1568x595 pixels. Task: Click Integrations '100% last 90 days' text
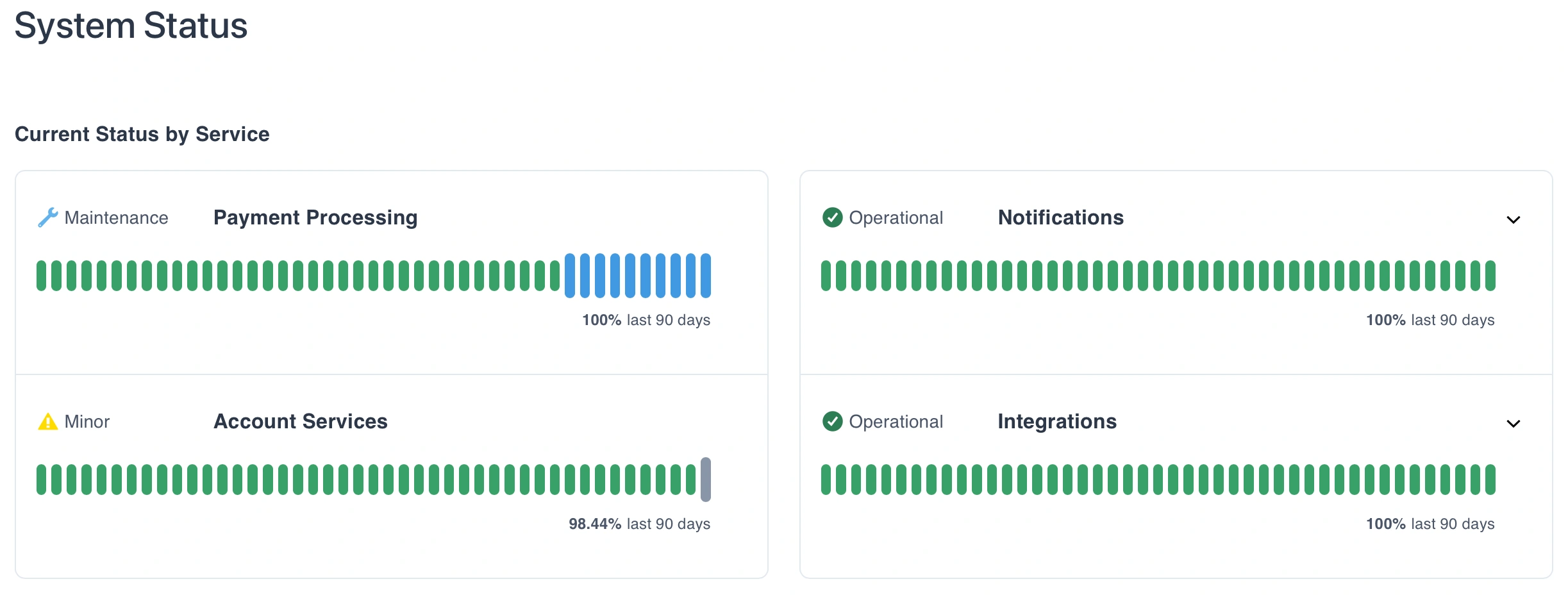click(1430, 524)
